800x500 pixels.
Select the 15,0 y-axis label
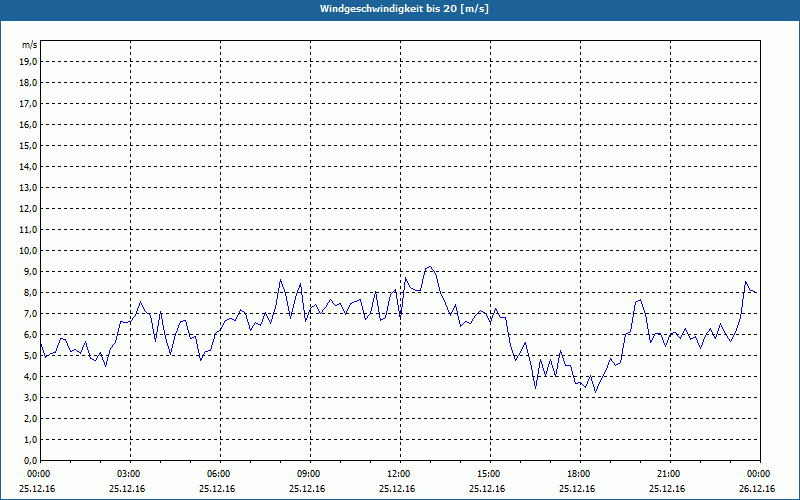coord(29,145)
